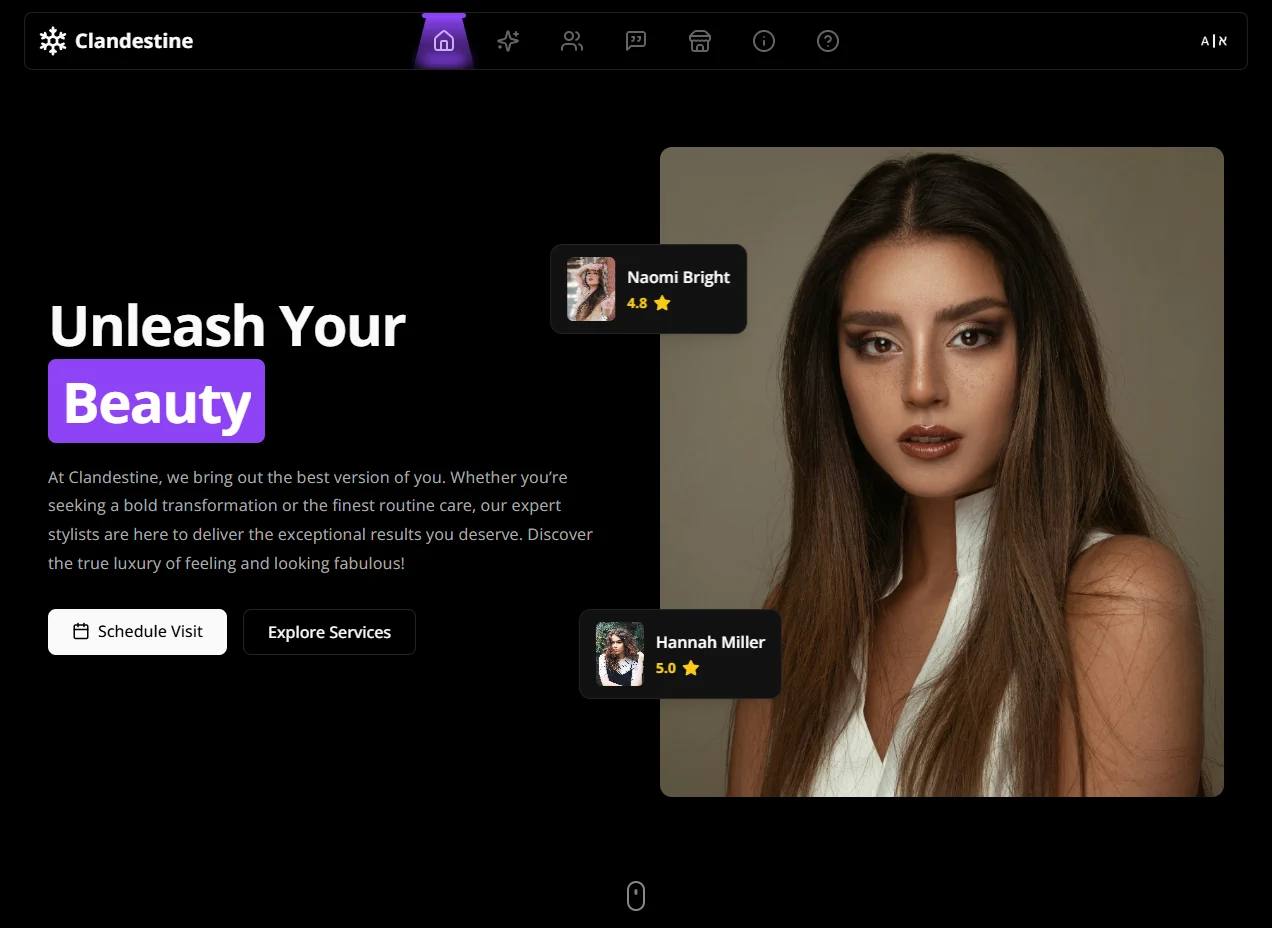The image size is (1272, 928).
Task: Click Naomi Bright's profile thumbnail
Action: [591, 289]
